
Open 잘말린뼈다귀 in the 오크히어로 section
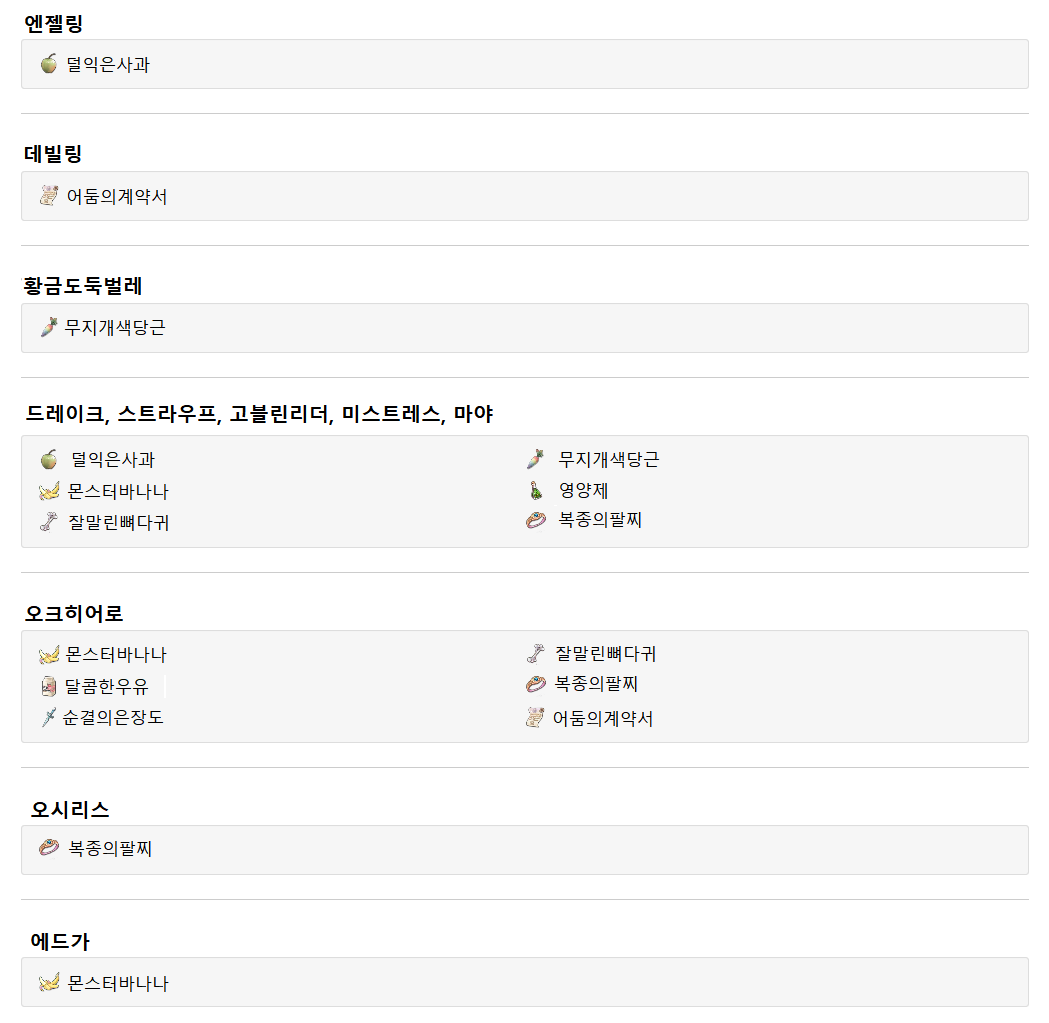[x=605, y=654]
